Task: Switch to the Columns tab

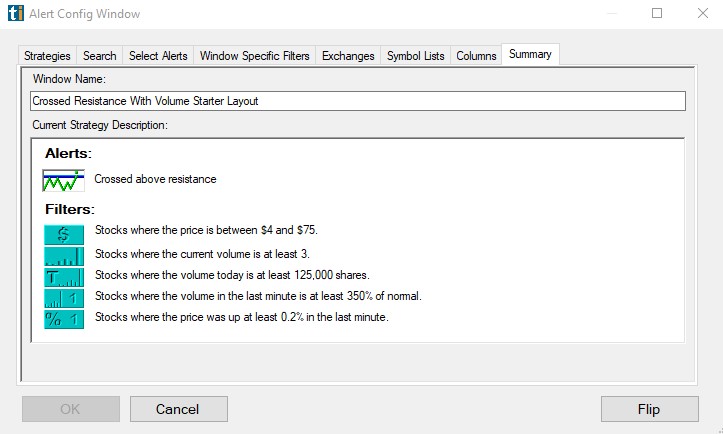Action: pyautogui.click(x=476, y=56)
